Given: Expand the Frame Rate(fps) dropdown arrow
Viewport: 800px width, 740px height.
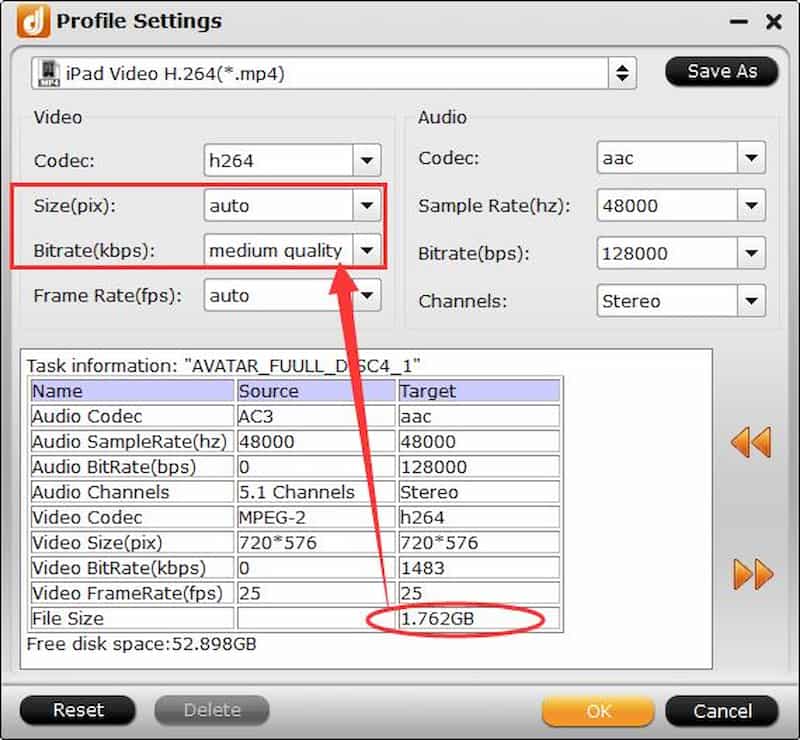Looking at the screenshot, I should click(366, 295).
